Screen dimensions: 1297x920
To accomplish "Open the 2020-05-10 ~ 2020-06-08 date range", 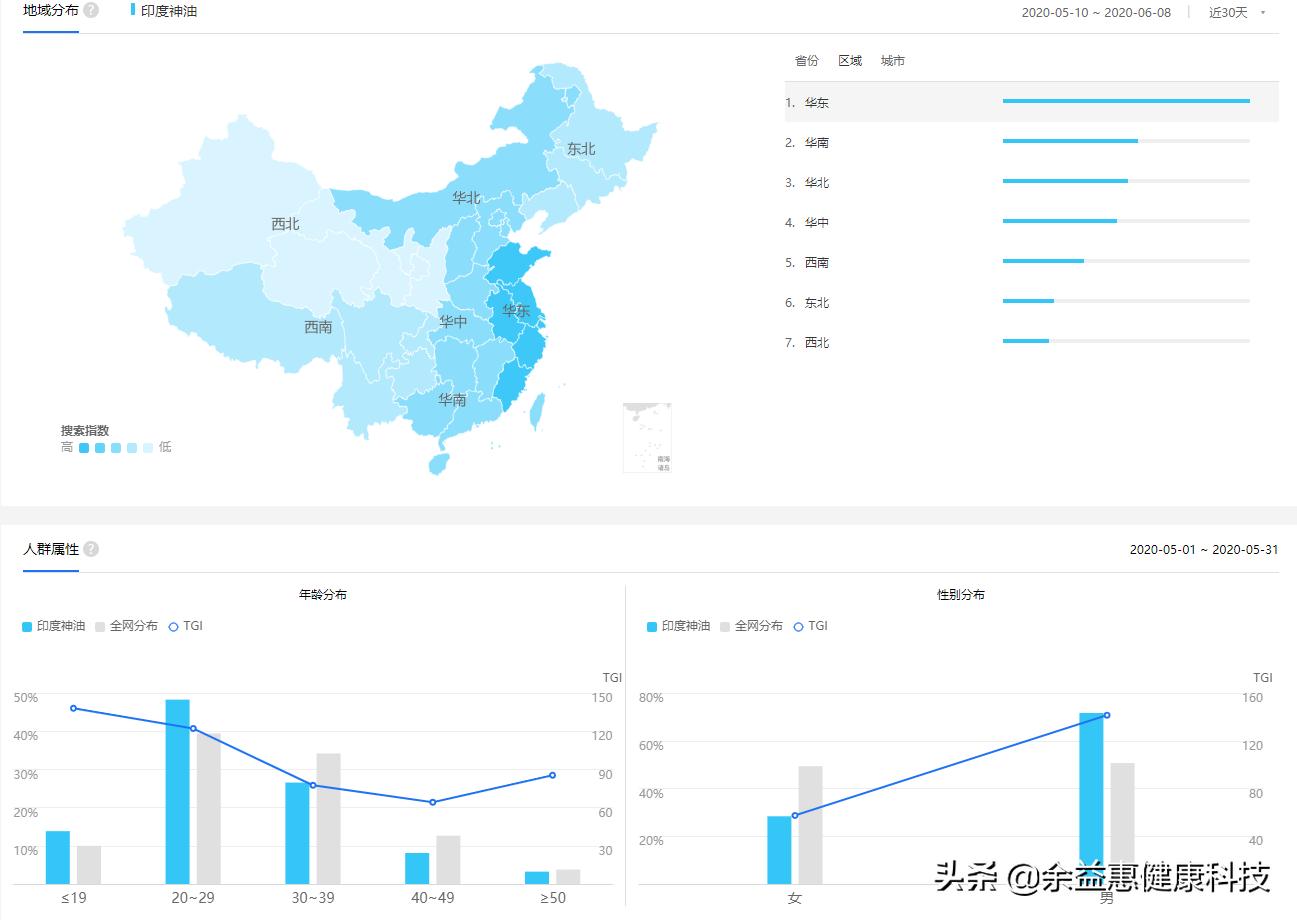I will [1098, 12].
